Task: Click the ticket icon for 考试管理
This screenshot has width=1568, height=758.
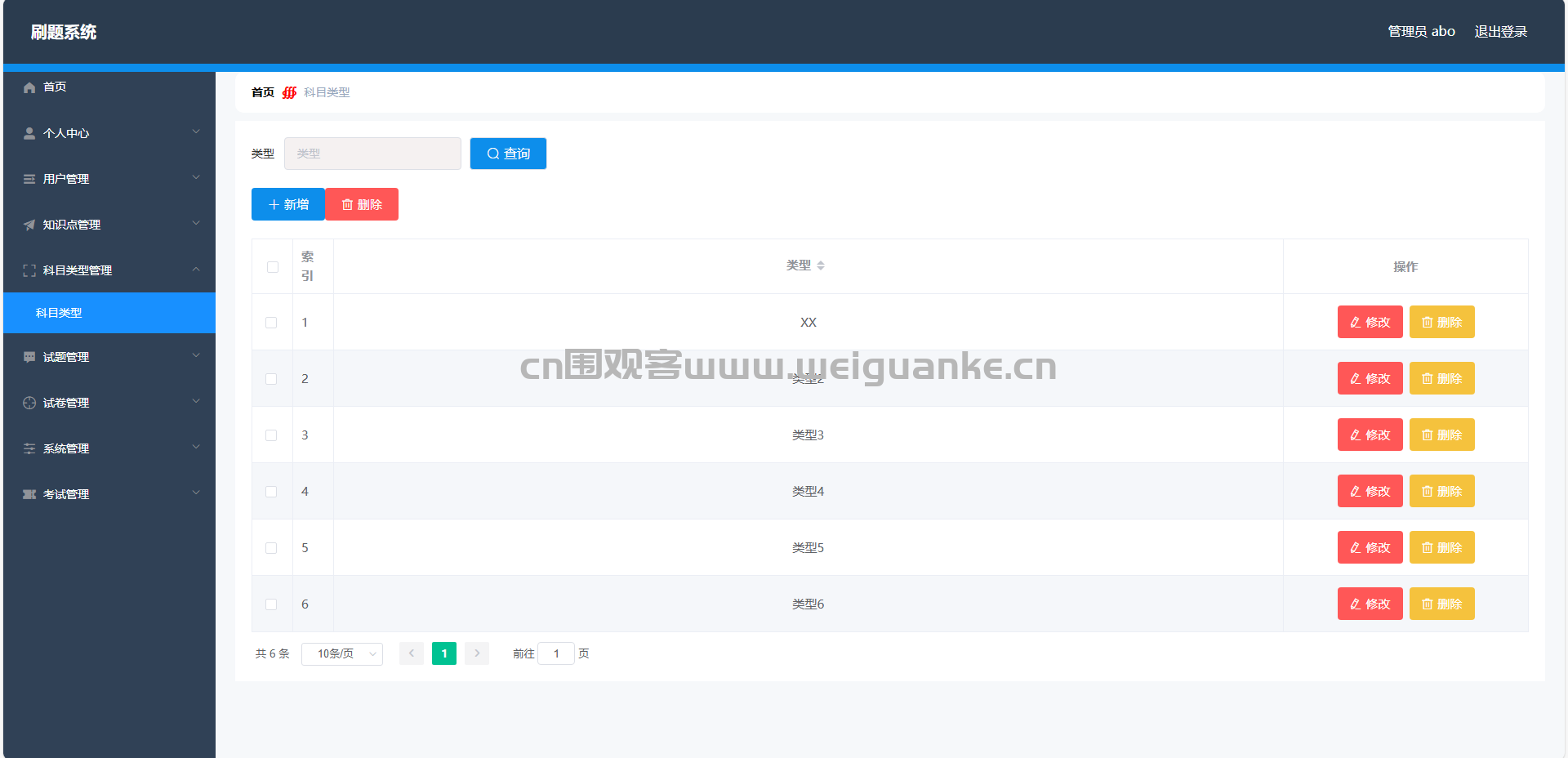Action: click(29, 494)
